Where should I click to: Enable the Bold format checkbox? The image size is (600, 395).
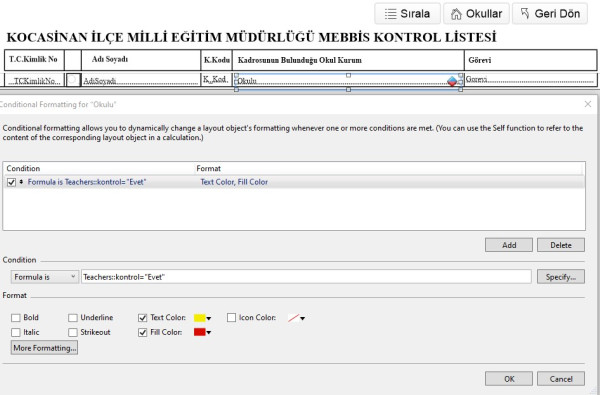[16, 318]
